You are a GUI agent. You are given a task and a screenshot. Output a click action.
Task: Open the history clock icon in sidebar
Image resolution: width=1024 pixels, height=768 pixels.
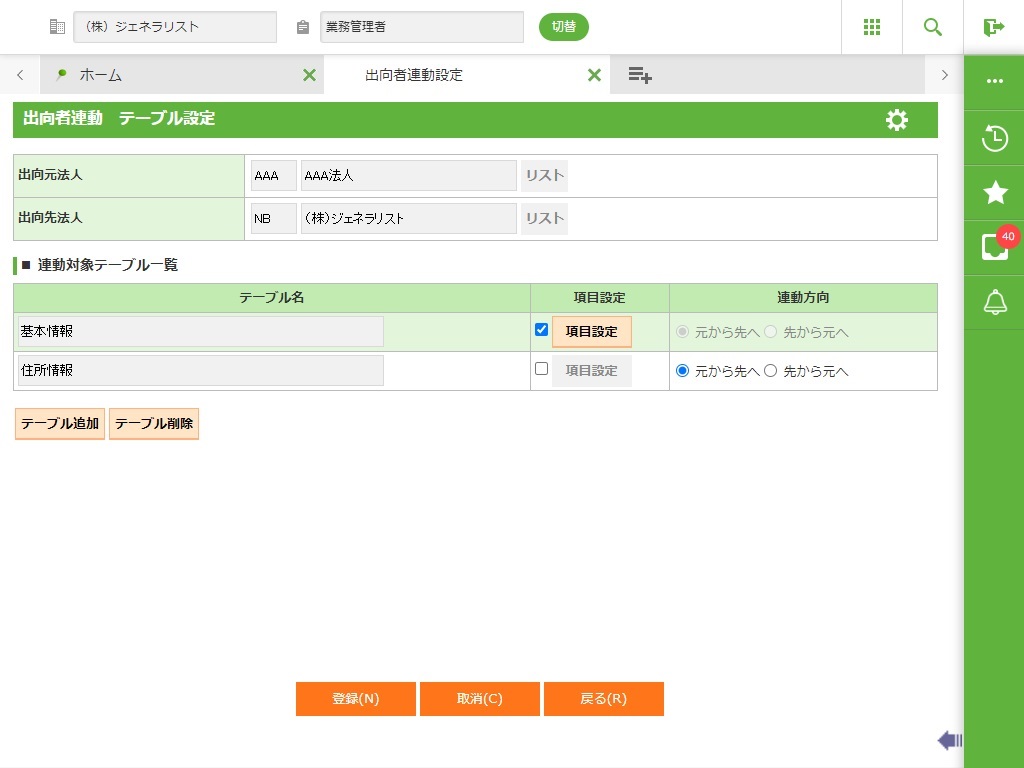[994, 138]
